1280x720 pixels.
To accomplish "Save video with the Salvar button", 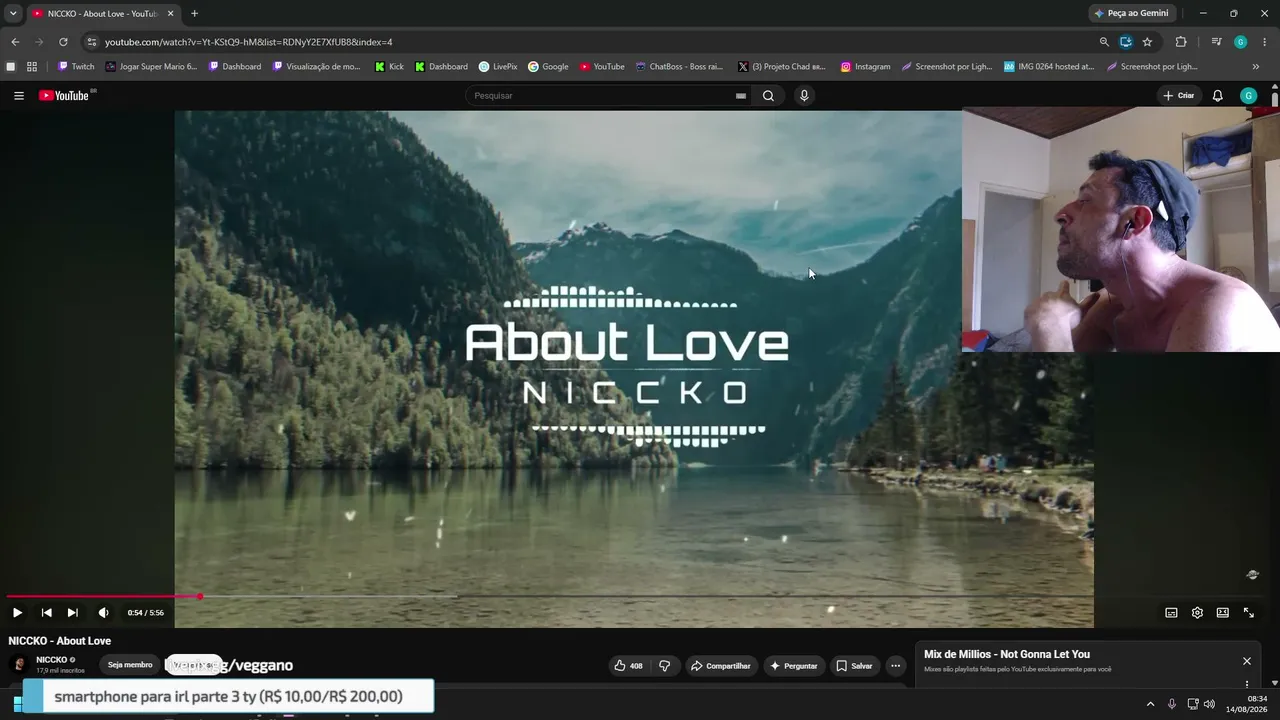I will point(855,666).
